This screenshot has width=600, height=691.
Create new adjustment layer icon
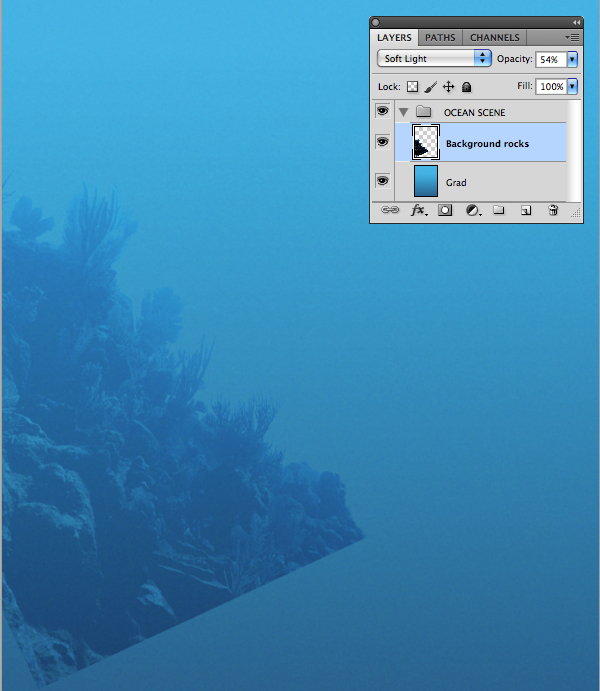pyautogui.click(x=473, y=210)
